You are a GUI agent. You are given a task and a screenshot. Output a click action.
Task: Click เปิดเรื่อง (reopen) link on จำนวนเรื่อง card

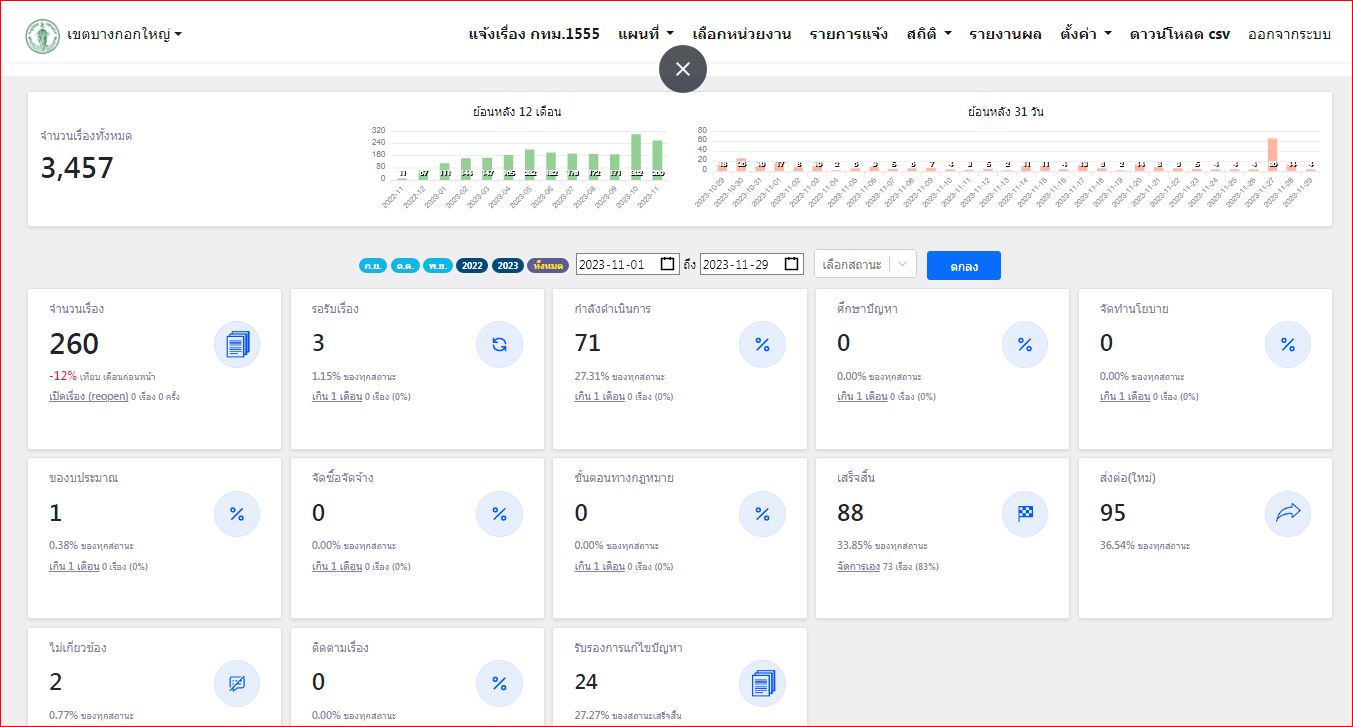click(89, 397)
